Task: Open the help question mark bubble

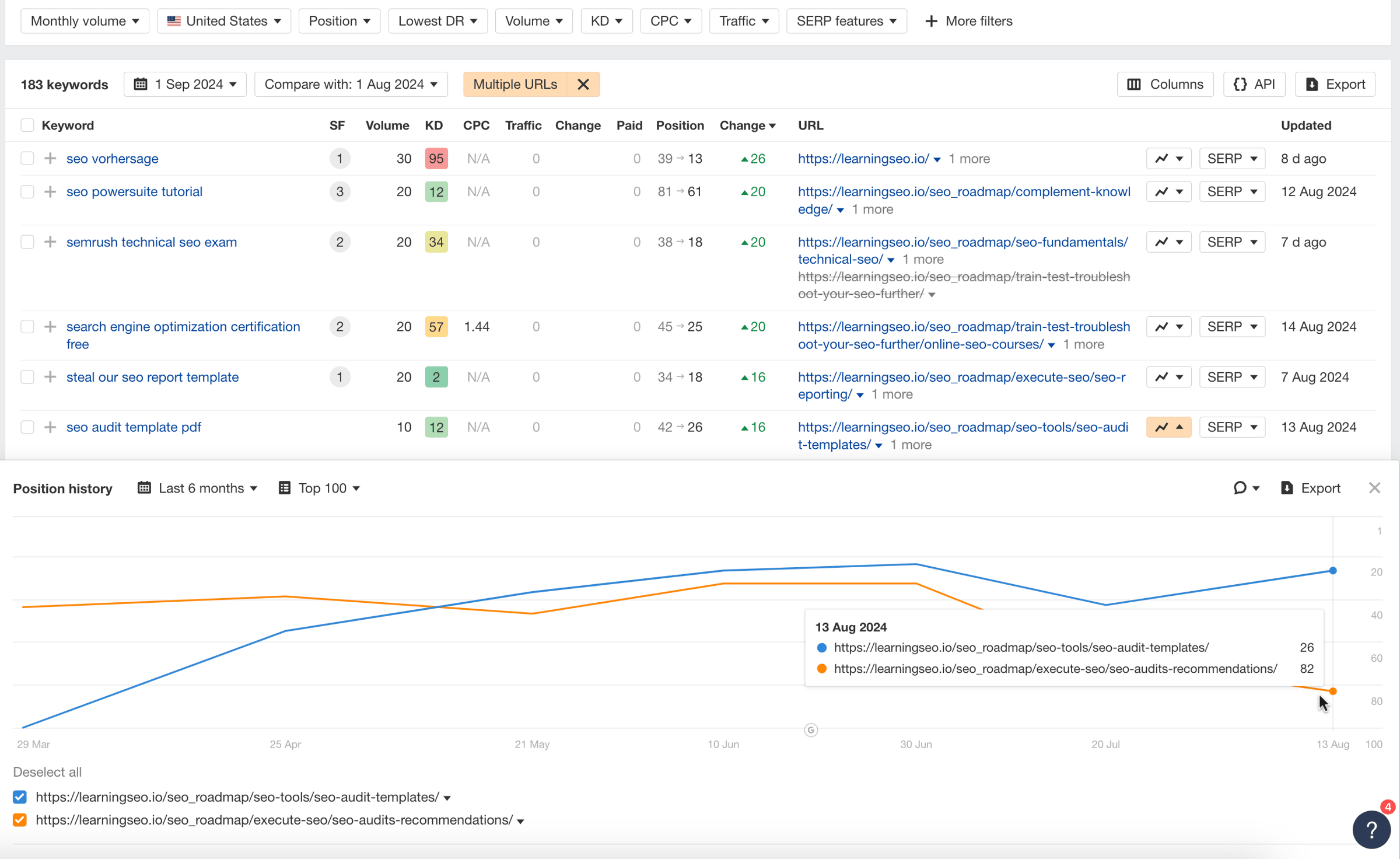Action: tap(1371, 829)
